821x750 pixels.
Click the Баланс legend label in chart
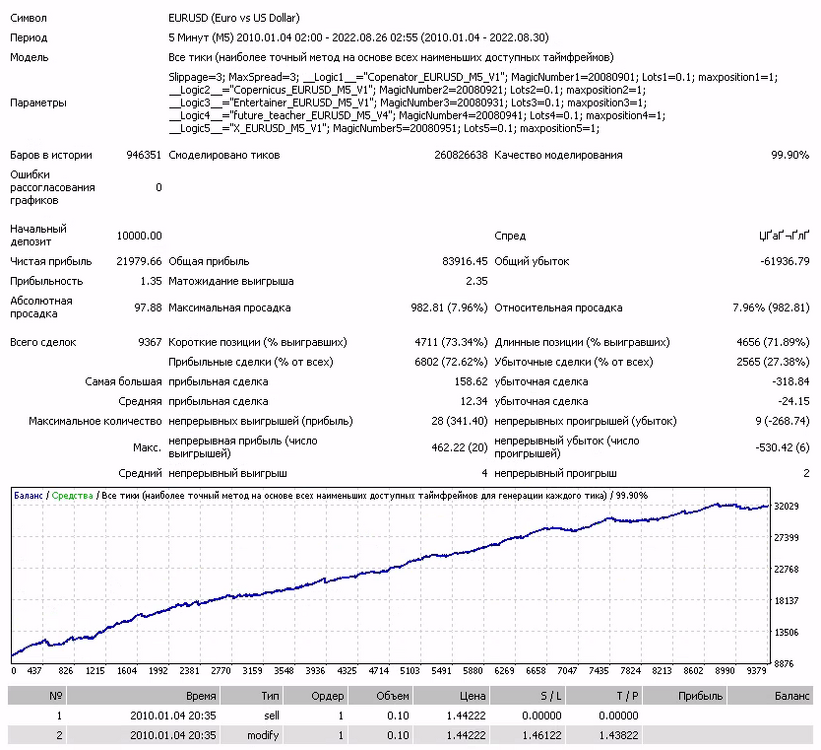[28, 495]
